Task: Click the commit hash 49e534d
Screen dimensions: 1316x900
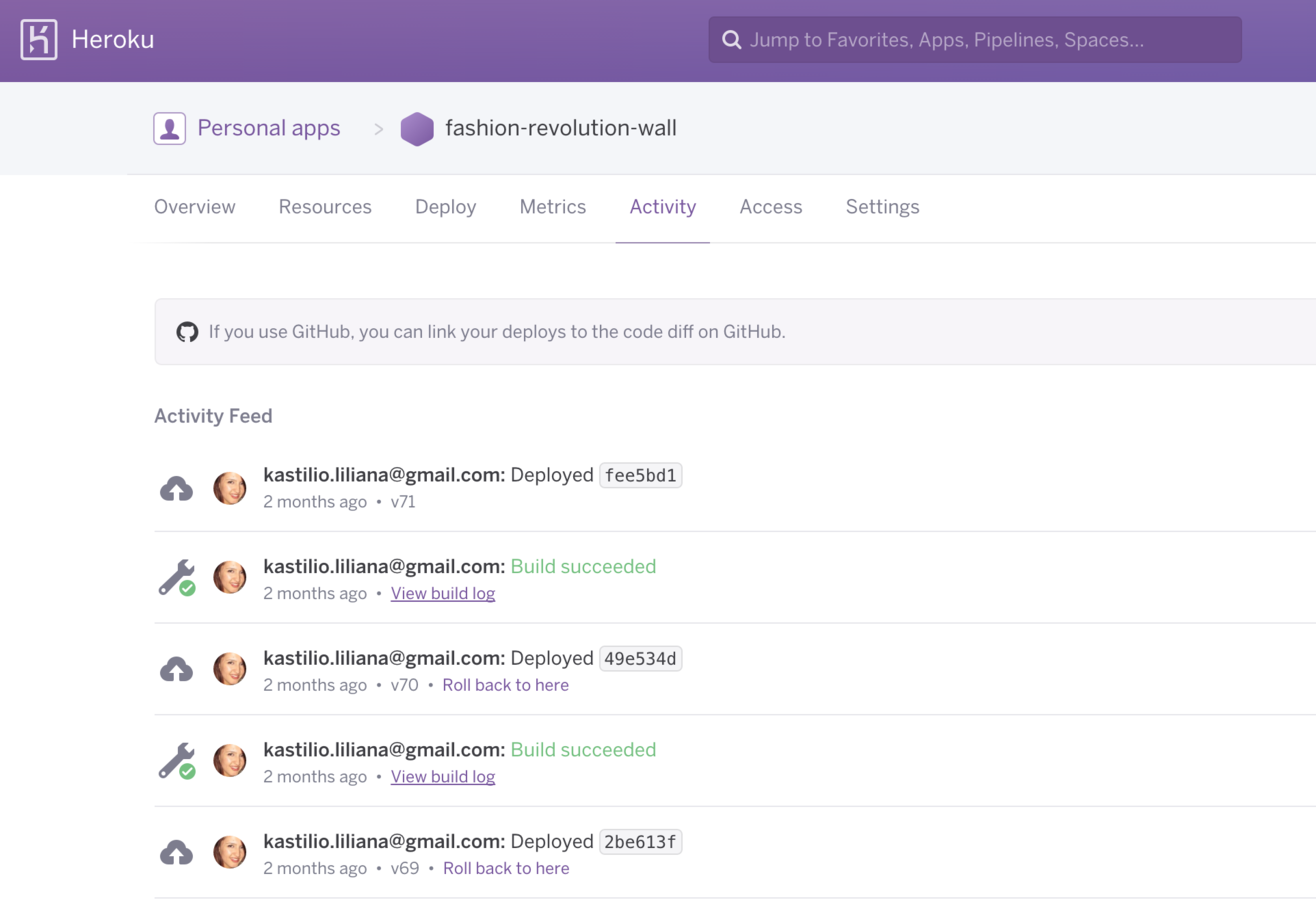Action: (641, 658)
